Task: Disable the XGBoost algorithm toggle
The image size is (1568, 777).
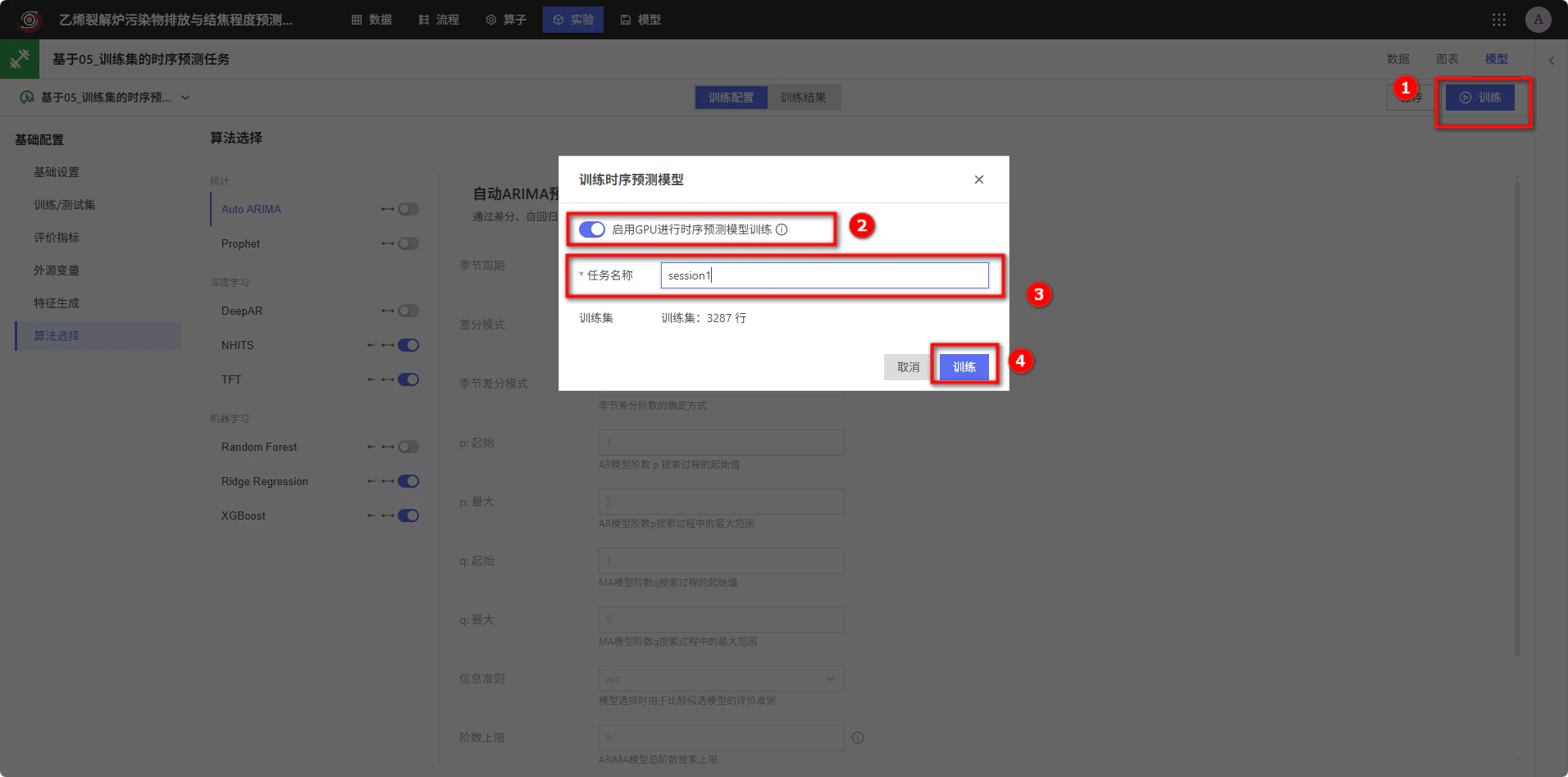Action: (x=408, y=516)
